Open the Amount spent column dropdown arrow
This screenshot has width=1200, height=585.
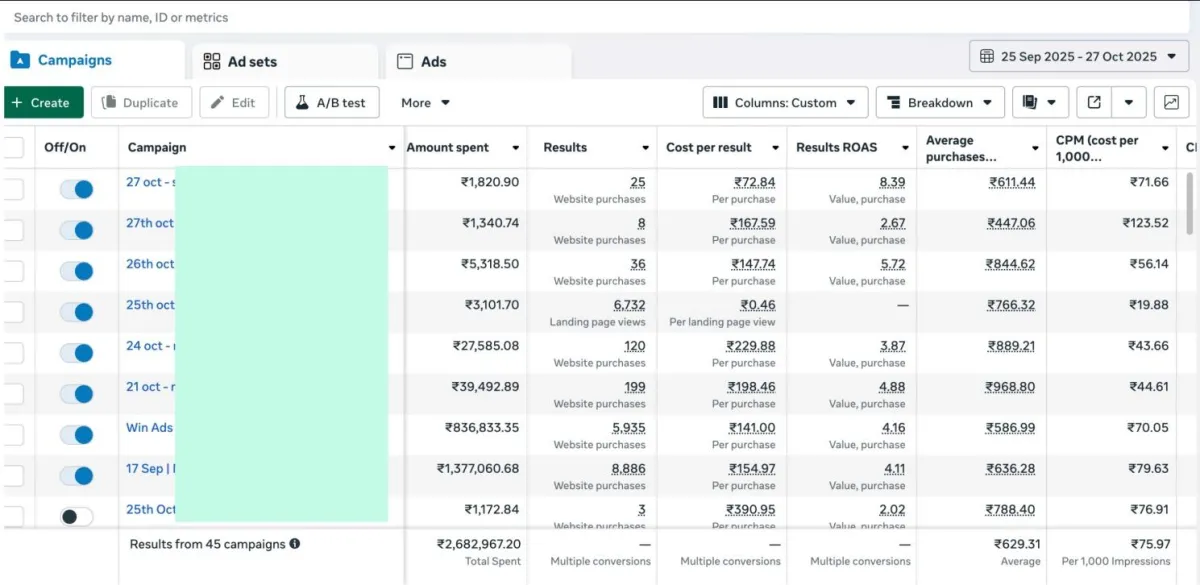(x=516, y=148)
